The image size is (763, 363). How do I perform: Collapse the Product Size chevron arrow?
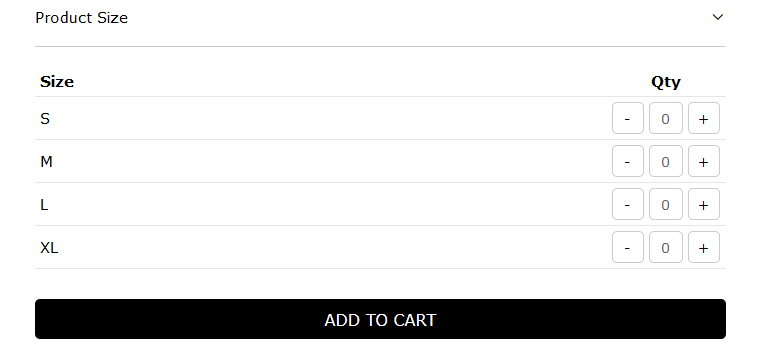point(718,18)
